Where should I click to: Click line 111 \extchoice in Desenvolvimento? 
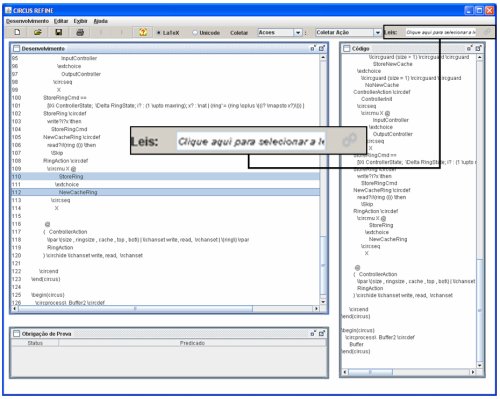(x=67, y=184)
